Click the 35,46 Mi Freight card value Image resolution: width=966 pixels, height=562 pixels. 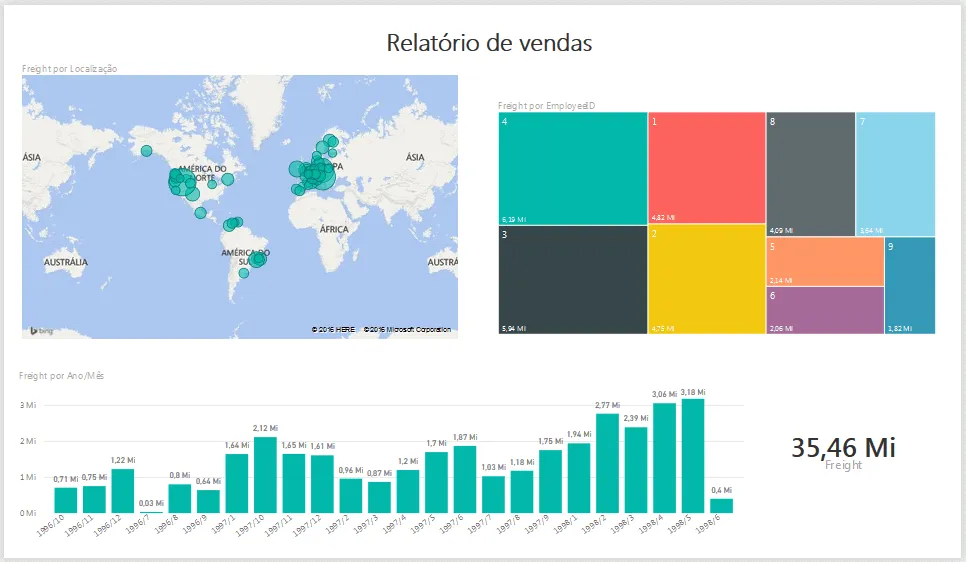(x=843, y=447)
